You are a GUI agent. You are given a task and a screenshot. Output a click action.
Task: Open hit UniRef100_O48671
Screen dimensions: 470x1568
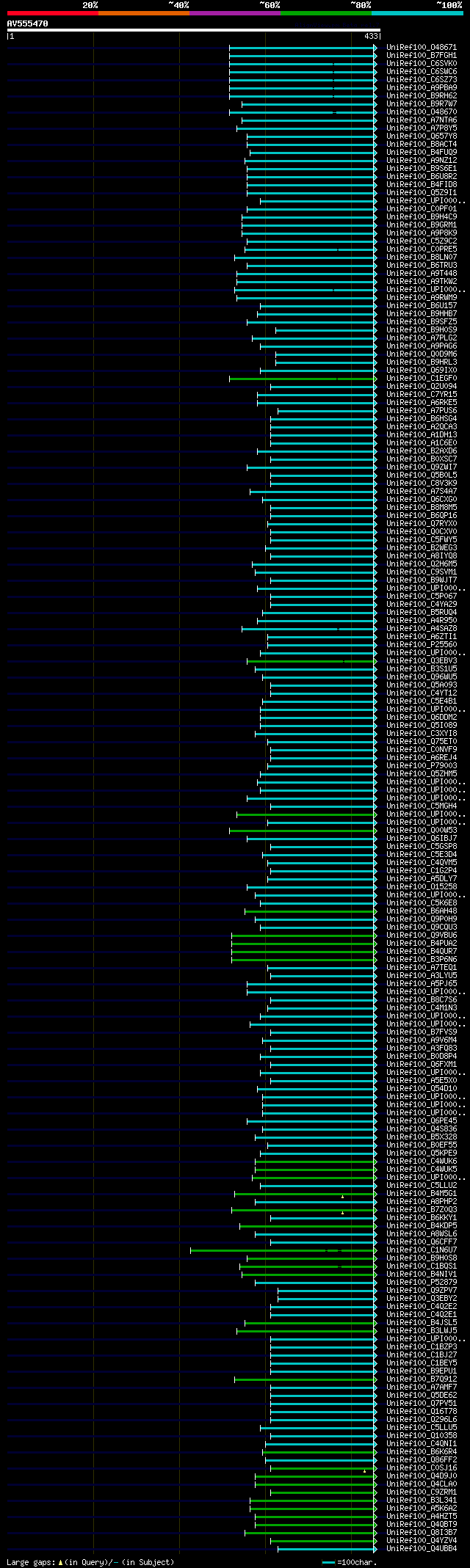click(x=422, y=47)
